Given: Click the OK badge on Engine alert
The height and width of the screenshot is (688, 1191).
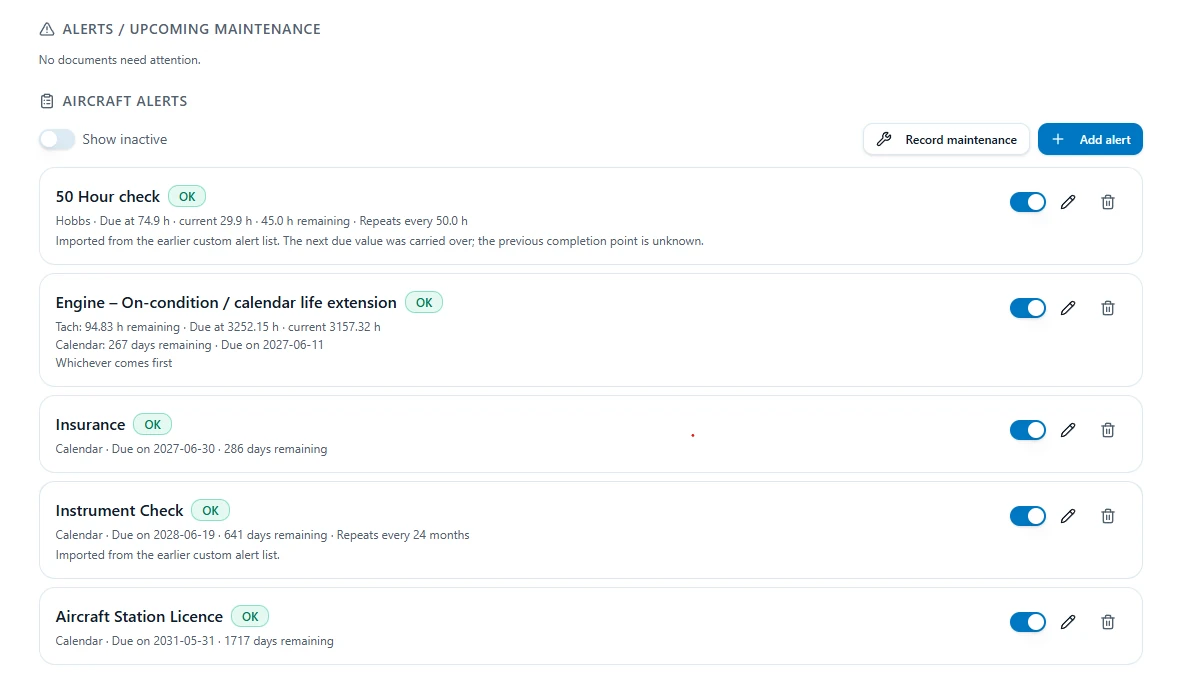Looking at the screenshot, I should [x=424, y=302].
